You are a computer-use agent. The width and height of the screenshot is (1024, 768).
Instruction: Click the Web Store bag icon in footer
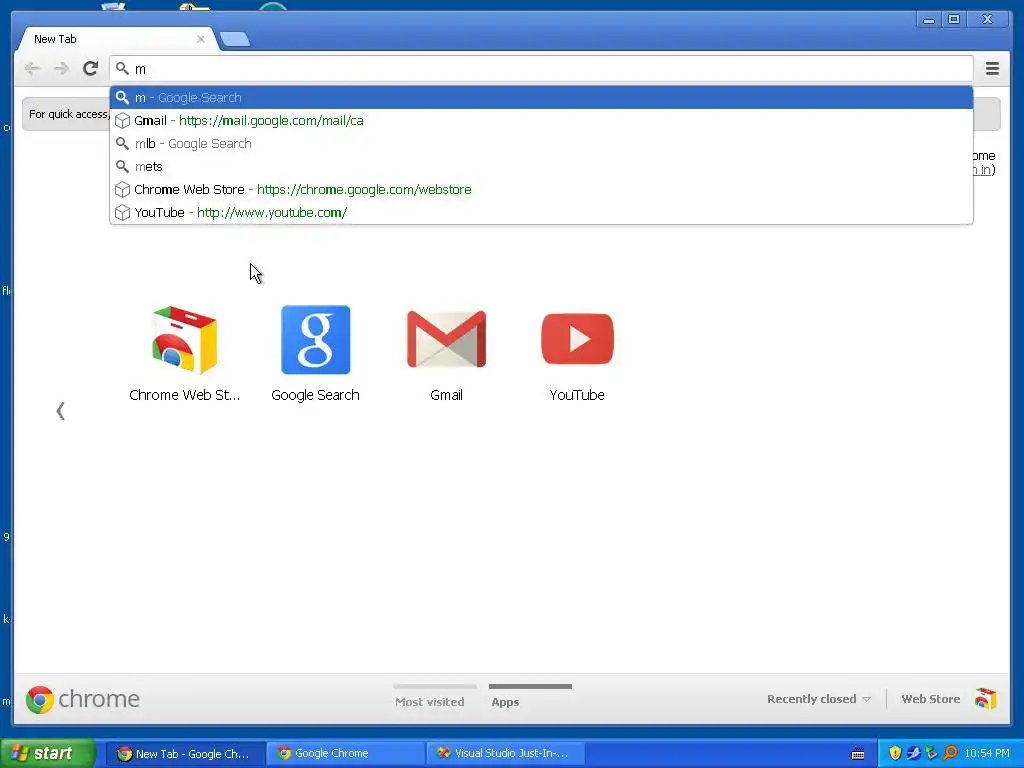pyautogui.click(x=986, y=699)
